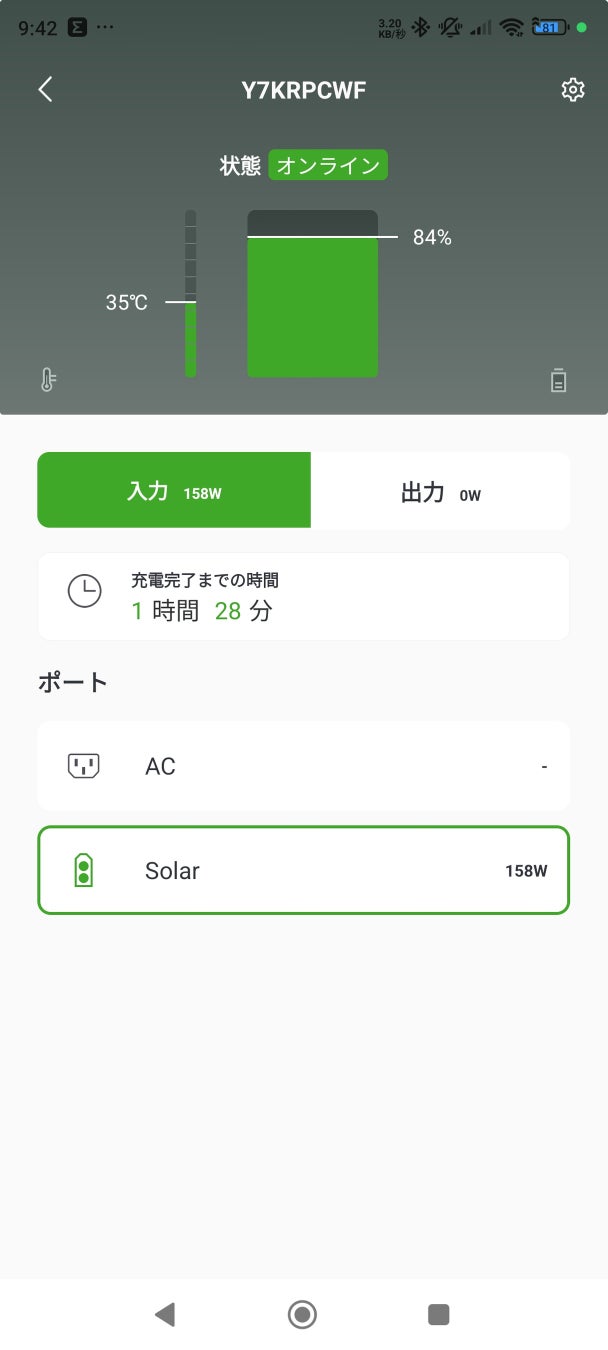Tap the green Solar port icon
The width and height of the screenshot is (608, 1350).
[84, 870]
